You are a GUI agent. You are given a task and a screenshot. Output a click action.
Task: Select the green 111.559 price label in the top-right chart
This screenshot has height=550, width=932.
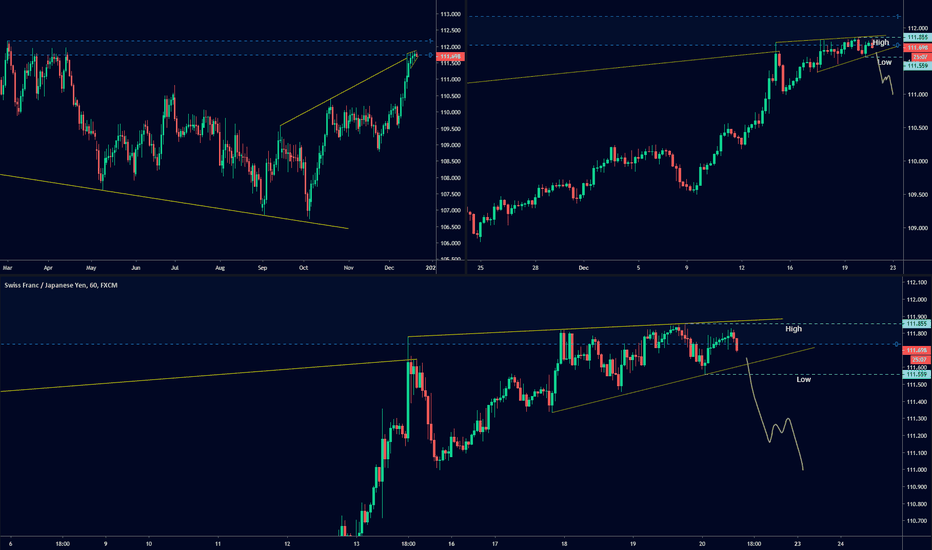917,66
